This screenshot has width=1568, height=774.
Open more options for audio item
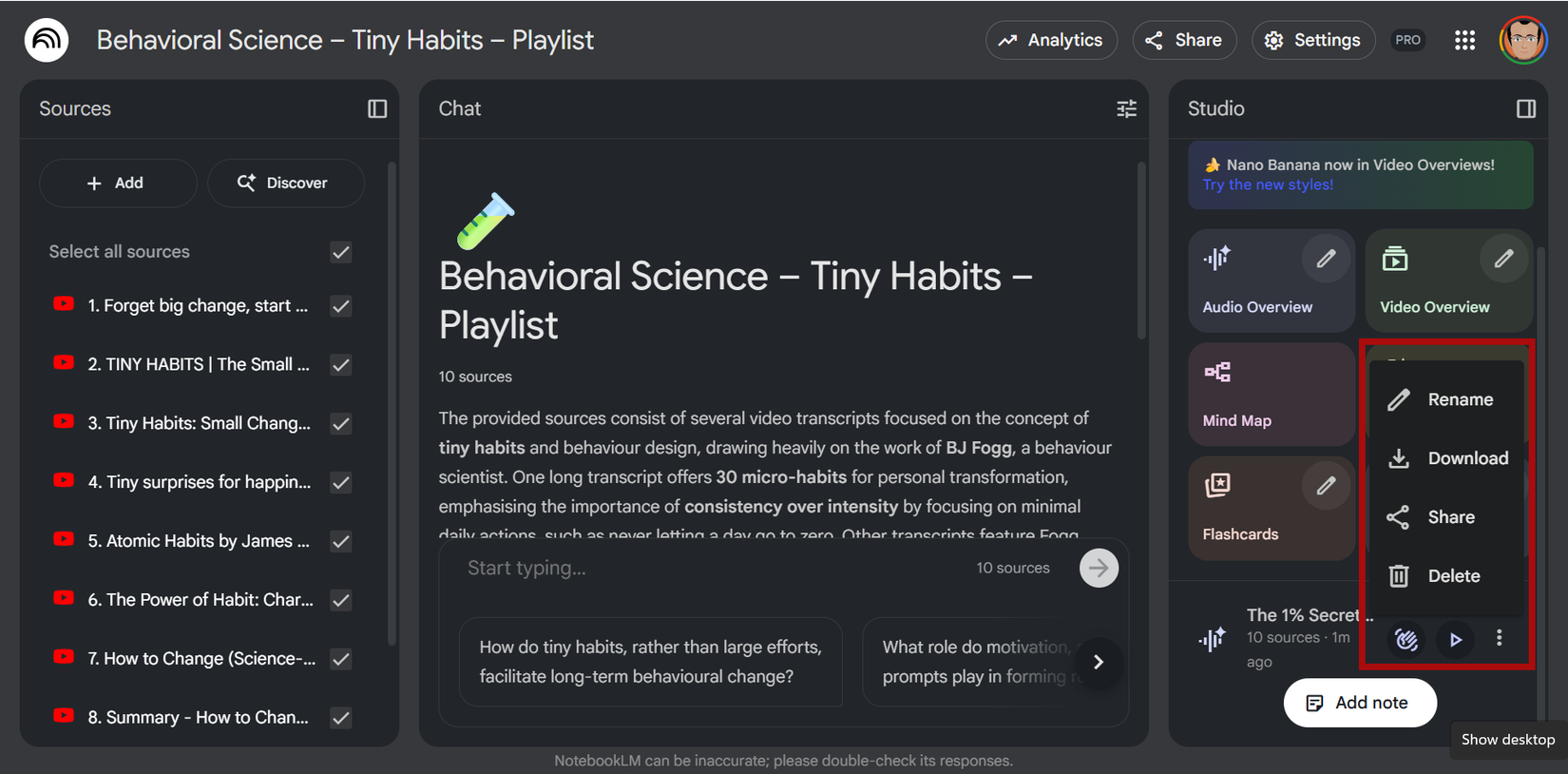[x=1499, y=638]
